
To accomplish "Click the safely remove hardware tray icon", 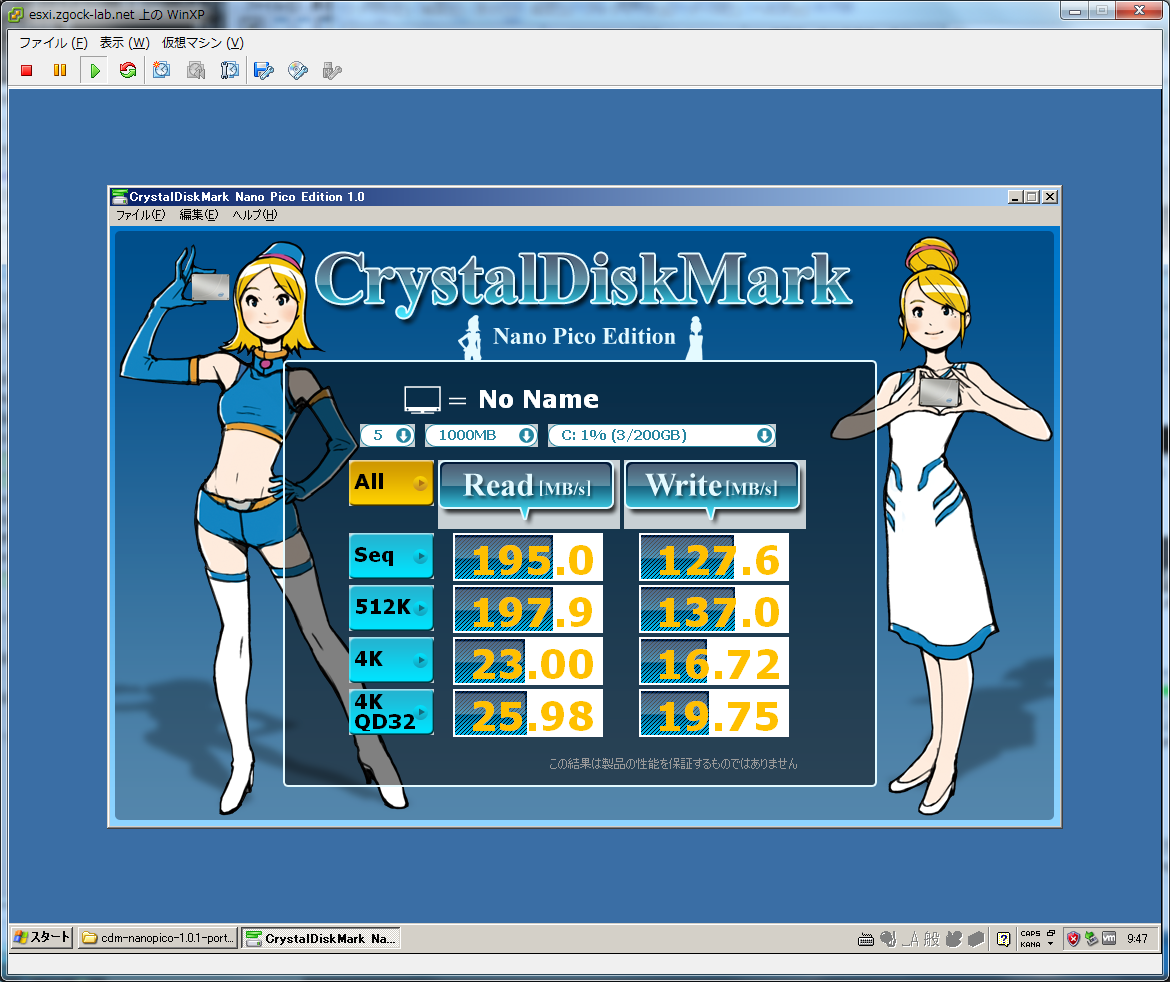I will (x=1091, y=939).
